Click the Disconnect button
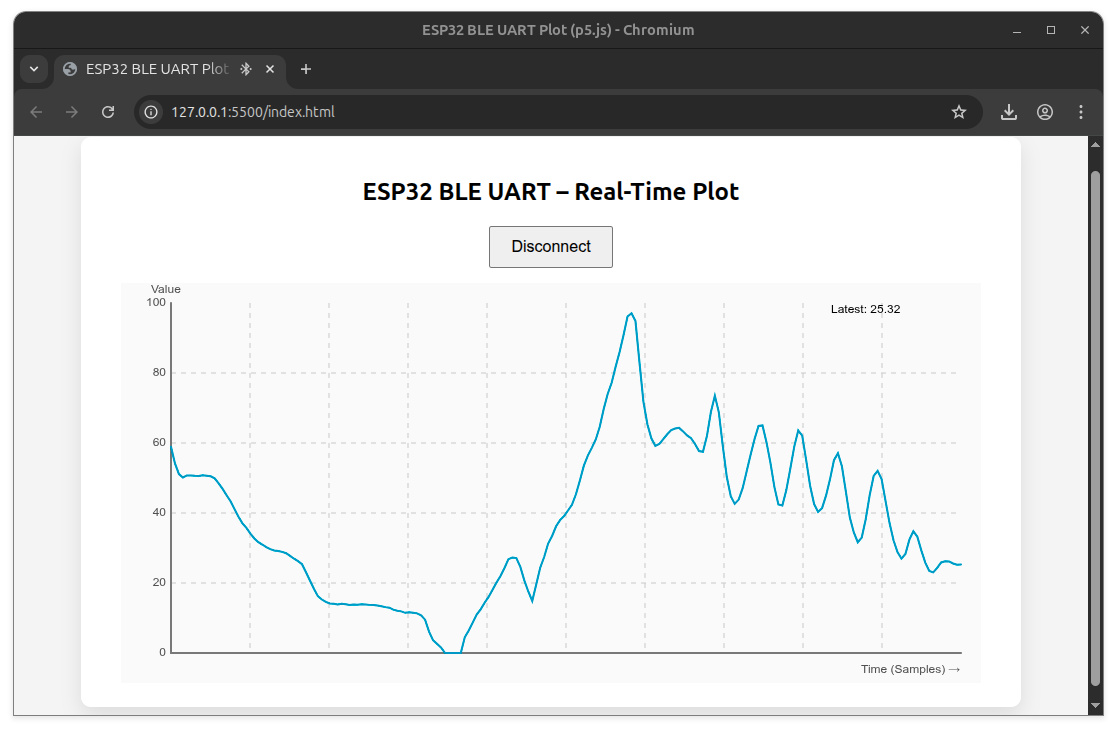The width and height of the screenshot is (1117, 732). (550, 247)
